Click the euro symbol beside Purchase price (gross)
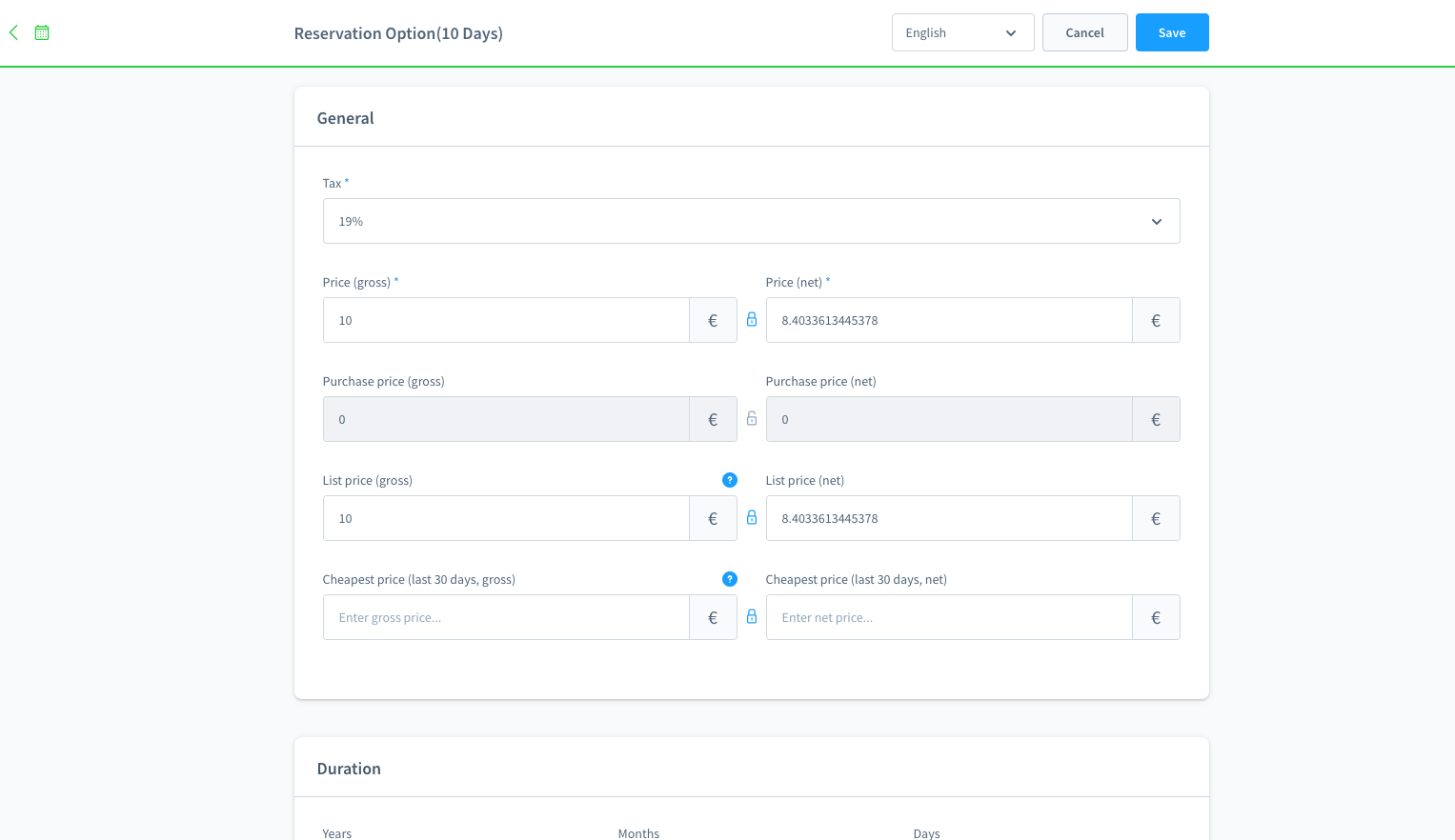 [x=713, y=419]
